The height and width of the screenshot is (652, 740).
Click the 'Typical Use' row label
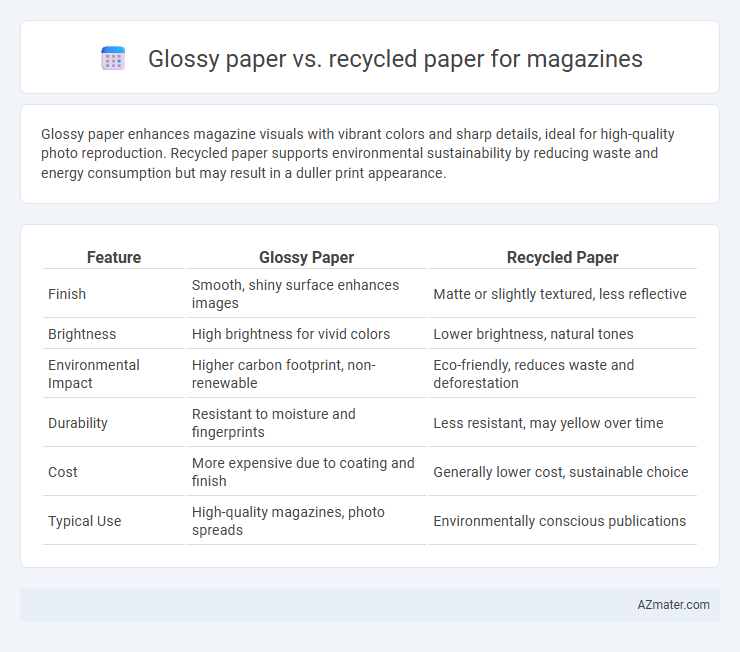pos(84,521)
